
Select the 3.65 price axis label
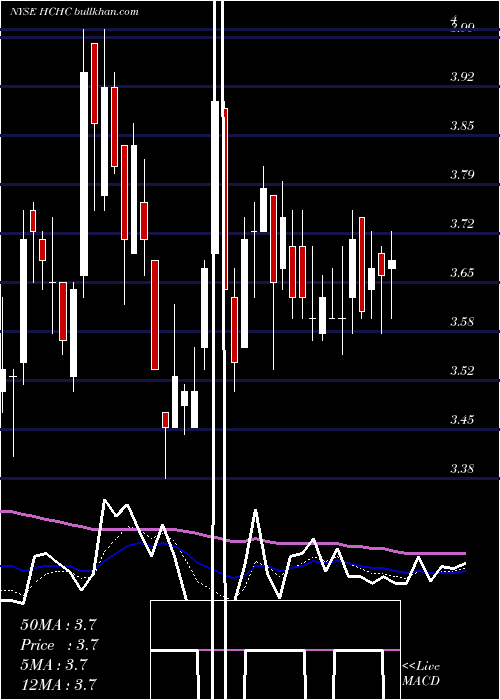pyautogui.click(x=462, y=272)
